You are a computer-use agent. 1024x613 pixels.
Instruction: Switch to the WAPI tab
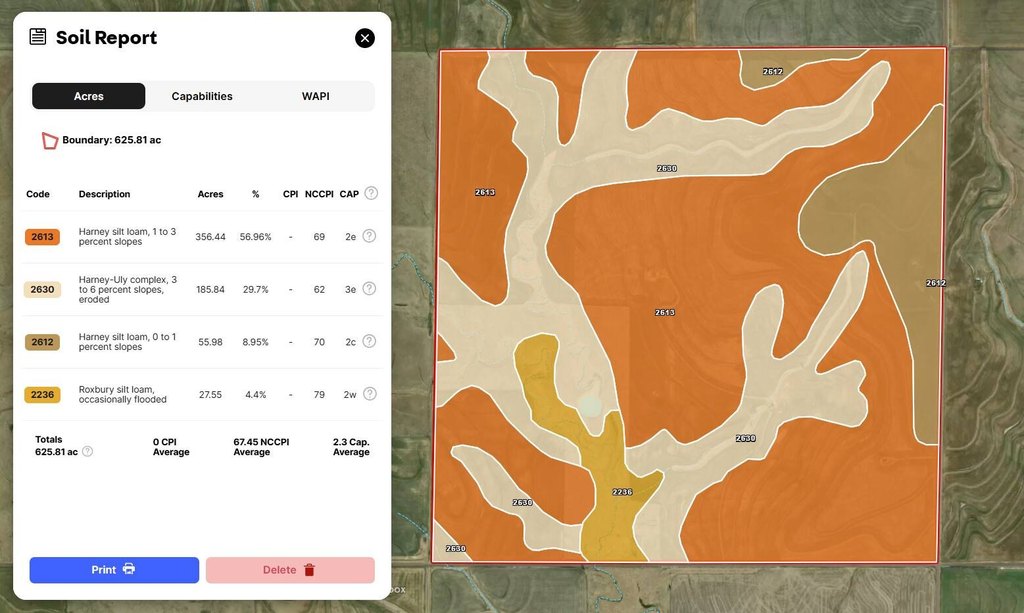pyautogui.click(x=315, y=96)
